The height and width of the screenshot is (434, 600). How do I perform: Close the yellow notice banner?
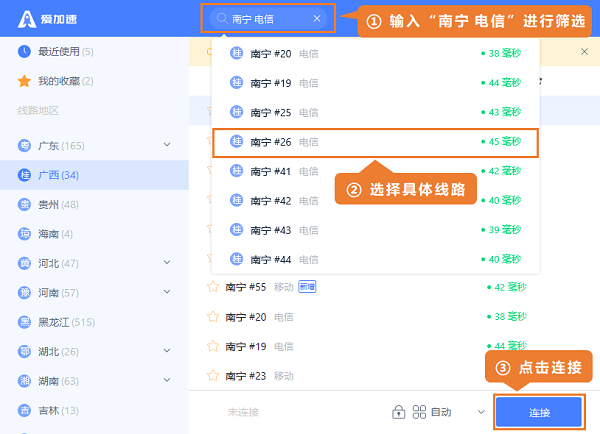pos(584,51)
